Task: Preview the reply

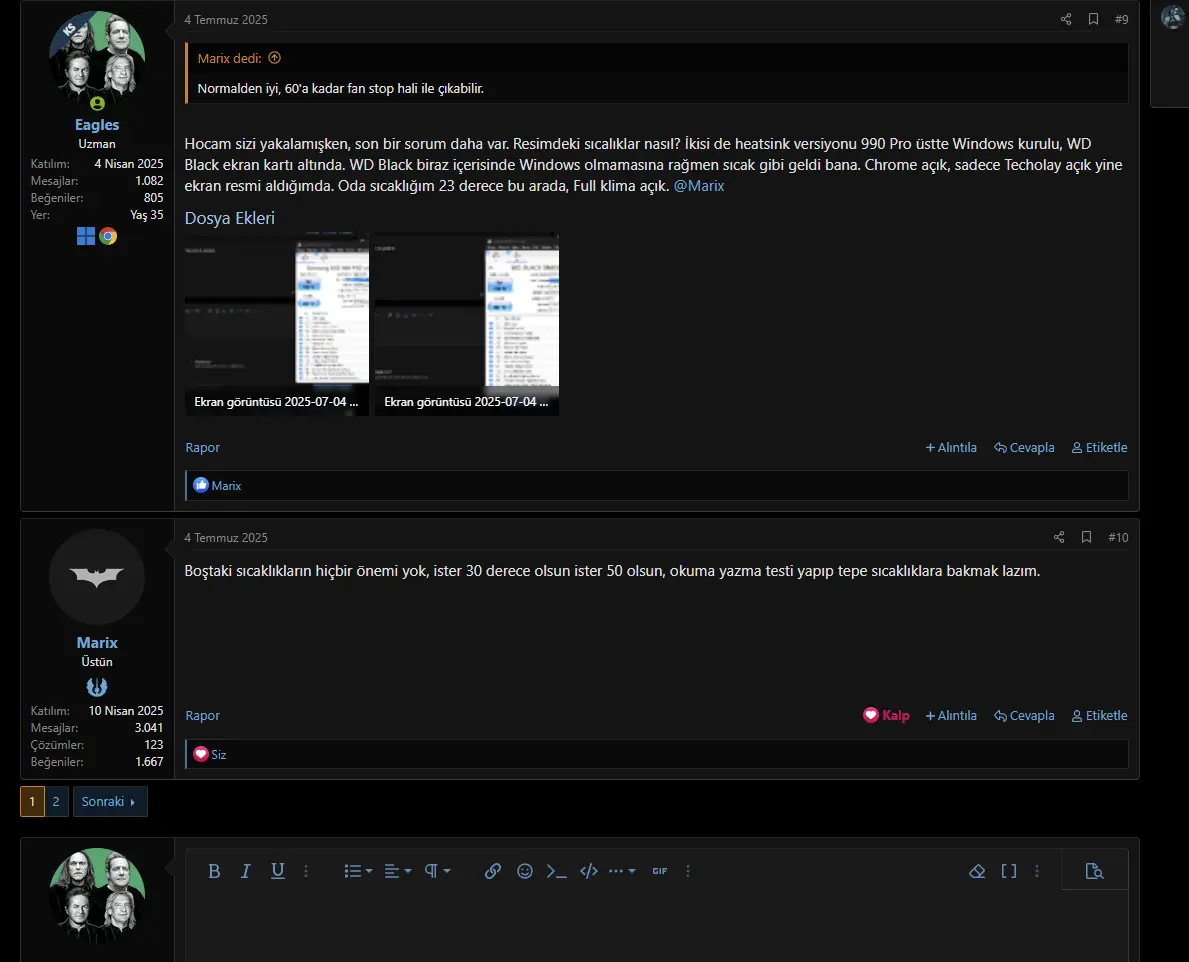Action: pyautogui.click(x=1094, y=871)
